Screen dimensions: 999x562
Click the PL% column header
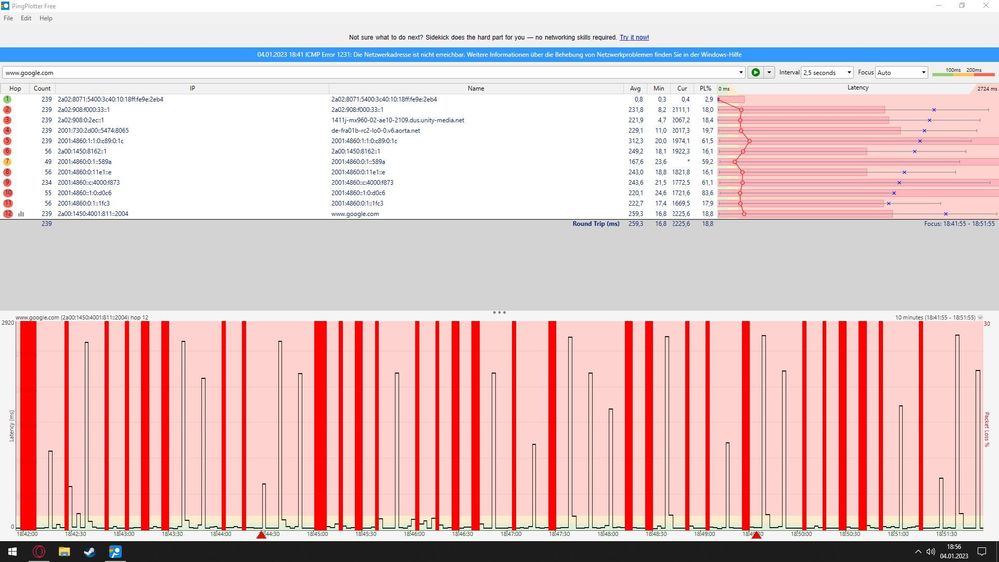tap(705, 89)
